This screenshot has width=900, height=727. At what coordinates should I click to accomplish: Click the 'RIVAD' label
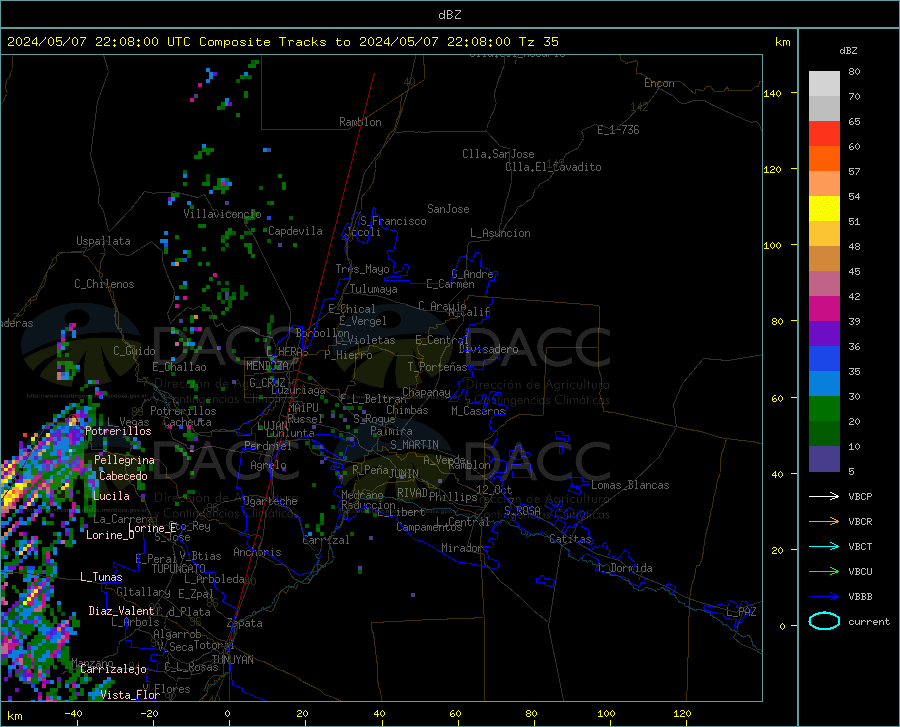412,493
